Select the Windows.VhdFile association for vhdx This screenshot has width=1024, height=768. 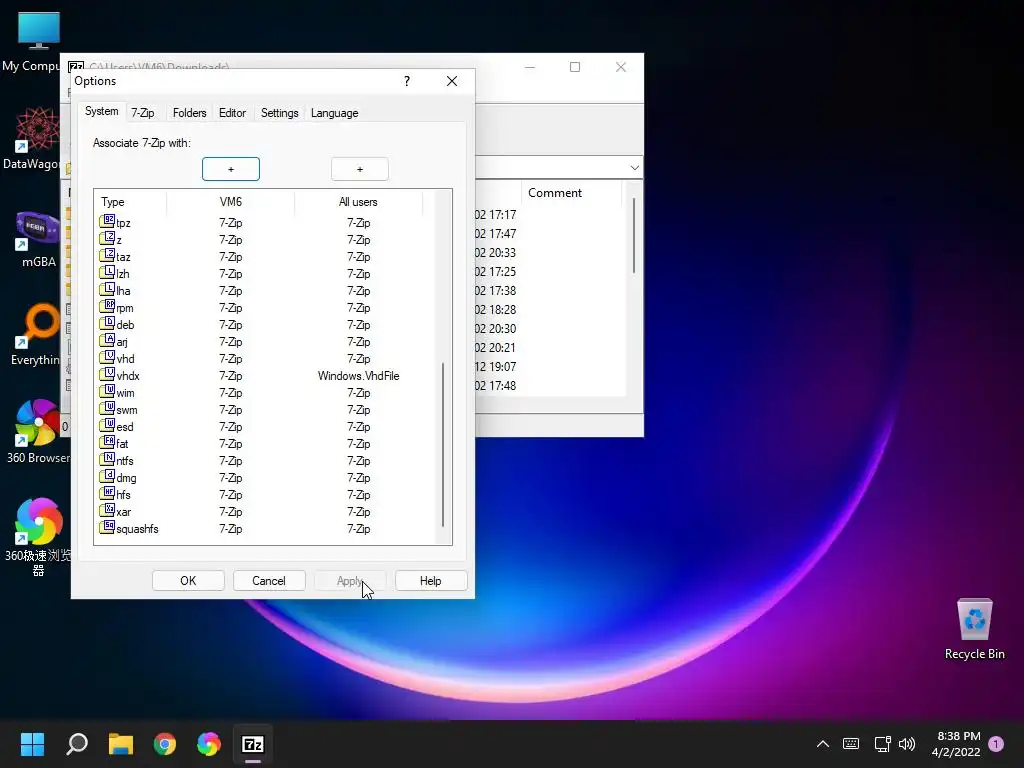click(359, 376)
